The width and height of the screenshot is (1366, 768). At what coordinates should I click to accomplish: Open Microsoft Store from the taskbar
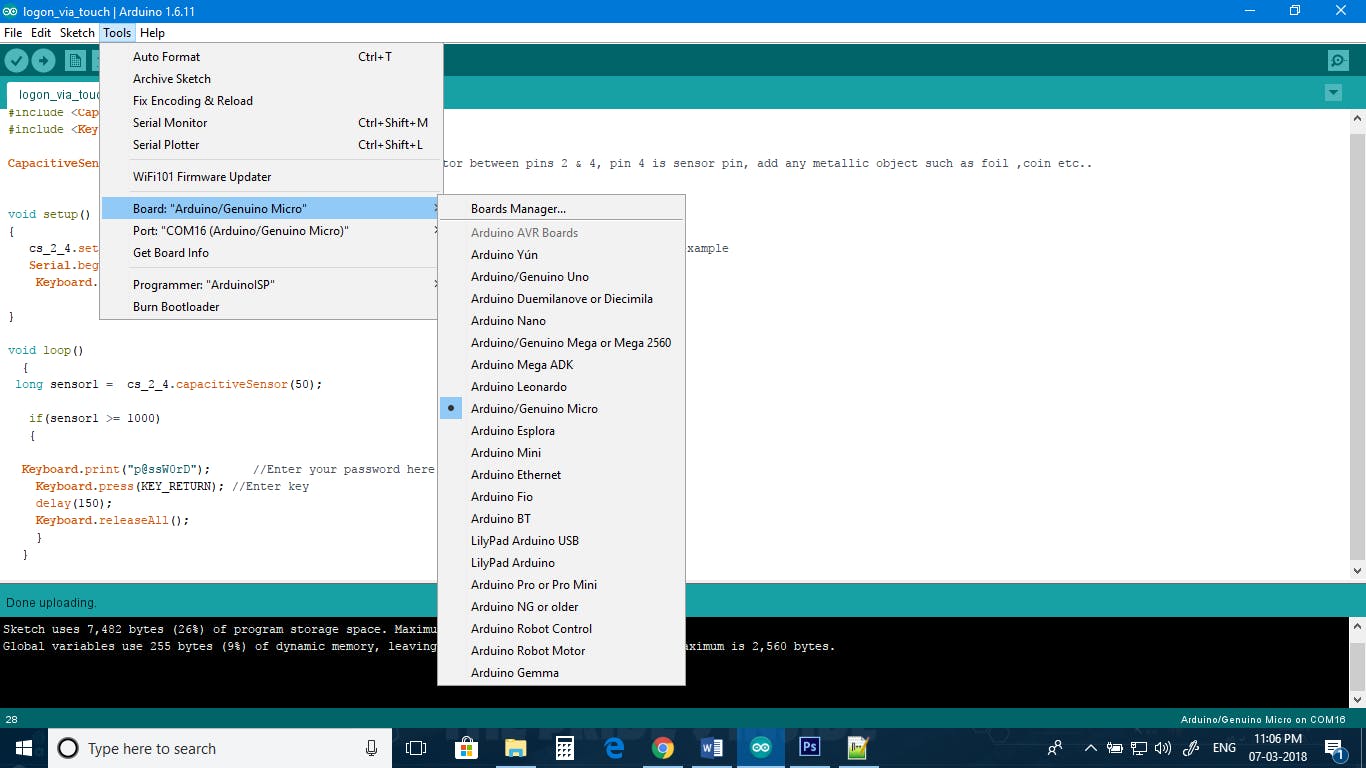click(466, 748)
